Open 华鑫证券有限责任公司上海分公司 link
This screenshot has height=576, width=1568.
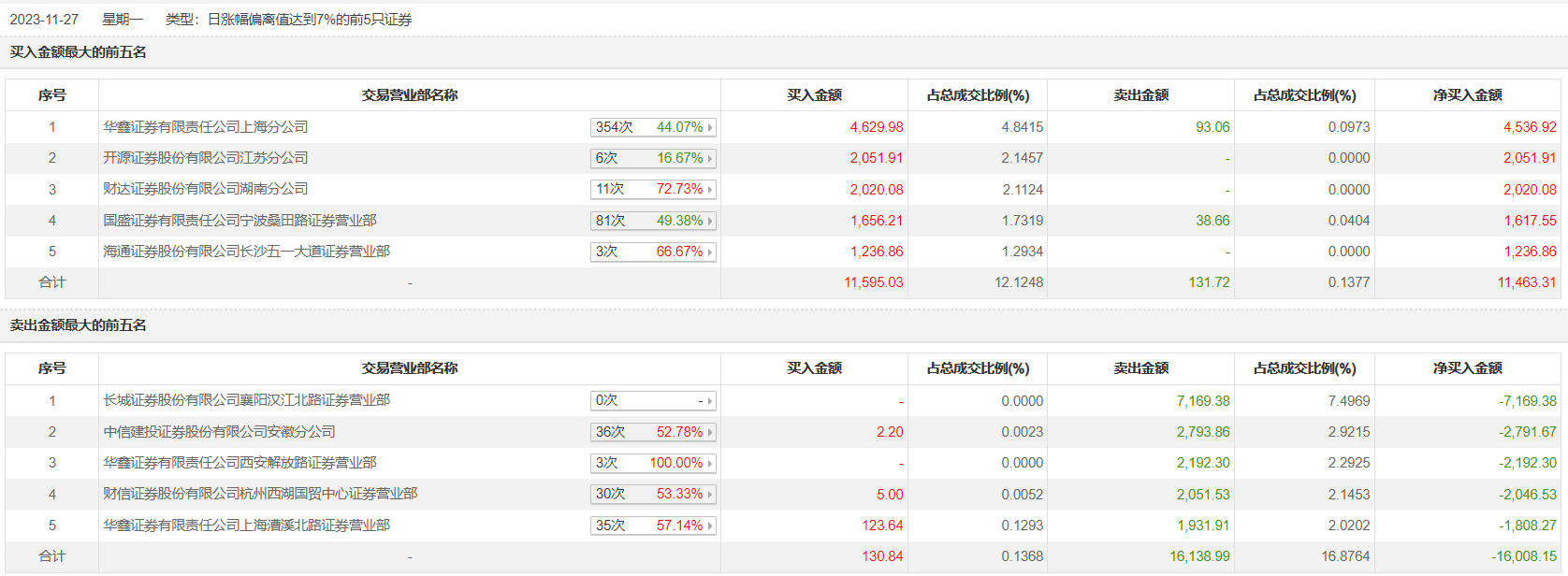click(206, 127)
